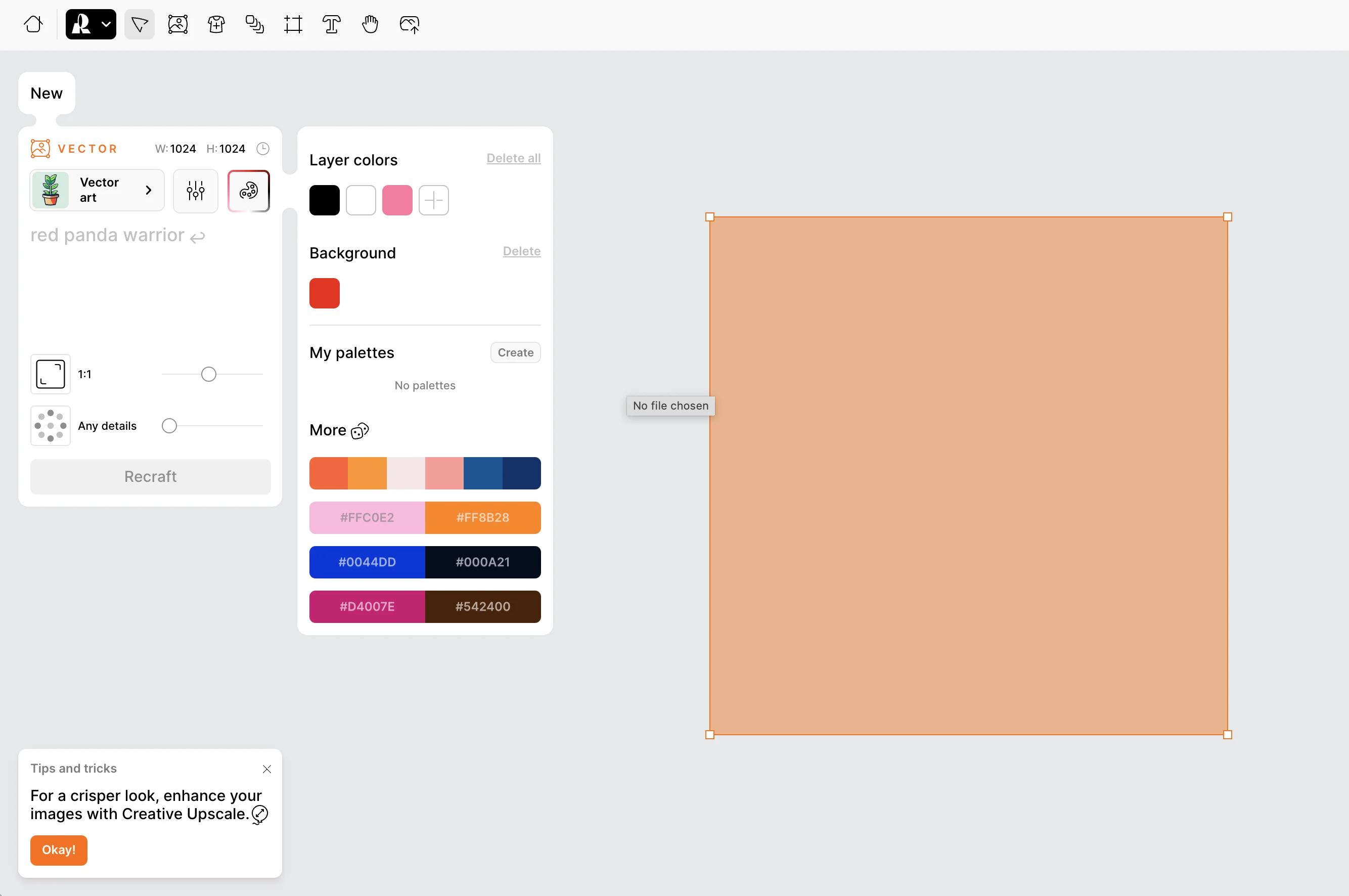Click the Any details level icon
The width and height of the screenshot is (1349, 896).
tap(50, 426)
